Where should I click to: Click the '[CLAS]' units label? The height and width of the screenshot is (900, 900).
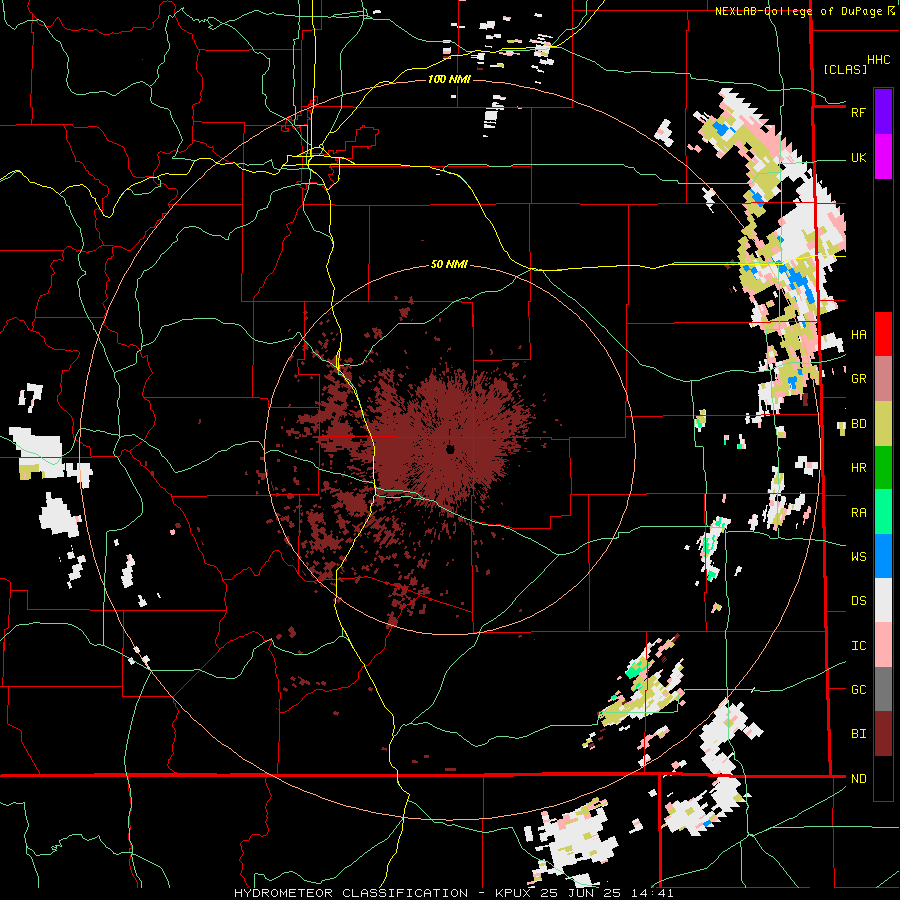tap(845, 69)
